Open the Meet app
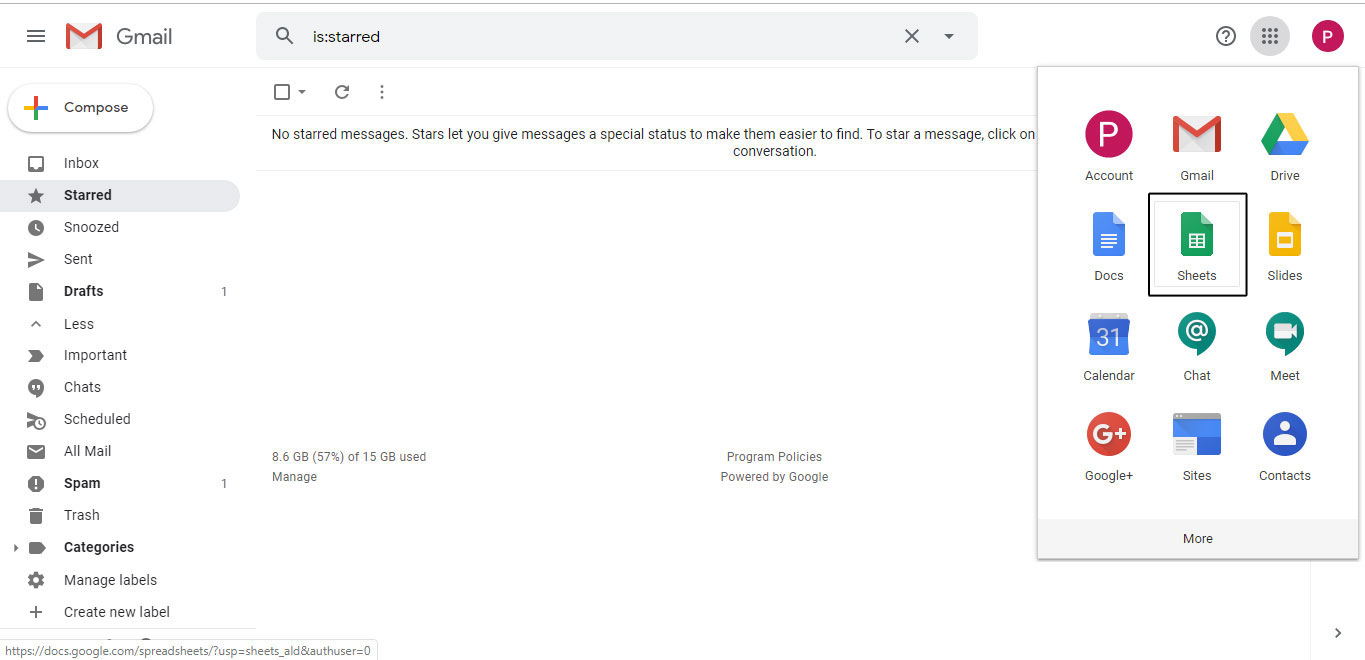The height and width of the screenshot is (660, 1365). click(1285, 347)
